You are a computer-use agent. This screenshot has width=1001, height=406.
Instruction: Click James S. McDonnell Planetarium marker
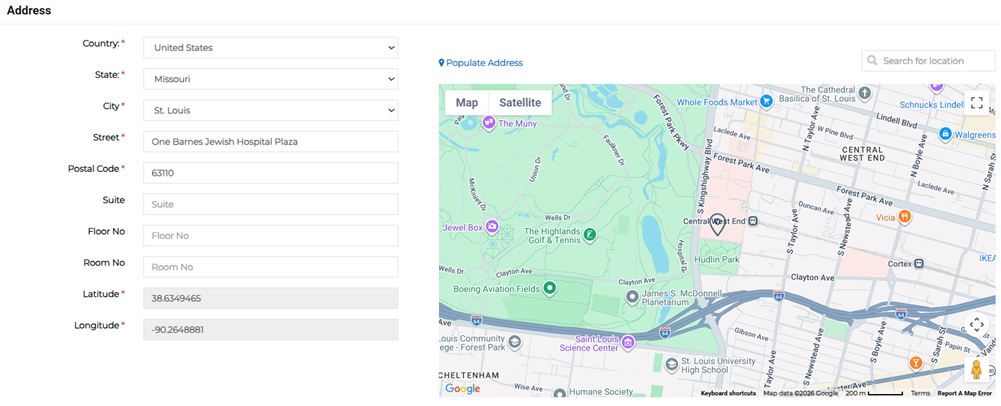(x=632, y=297)
